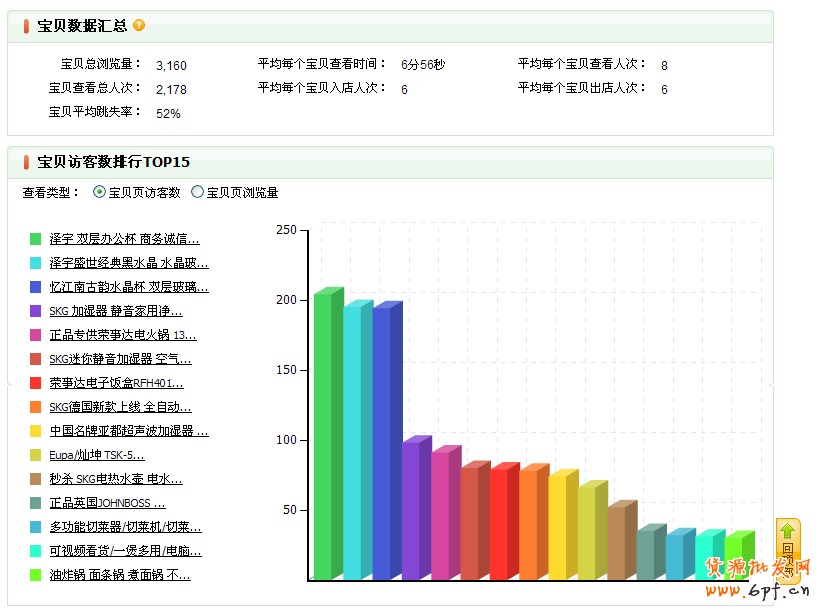The width and height of the screenshot is (820, 612).
Task: Open the SKG迷你静音加湿器 product link
Action: (120, 359)
